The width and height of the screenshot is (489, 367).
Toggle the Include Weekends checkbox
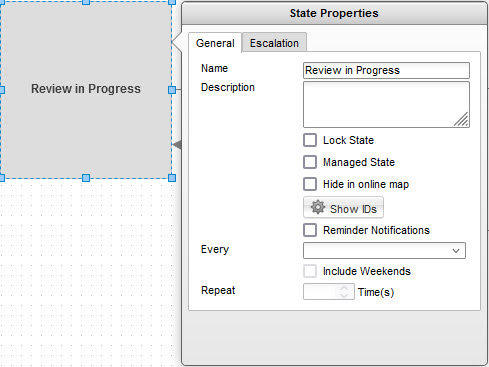click(310, 271)
